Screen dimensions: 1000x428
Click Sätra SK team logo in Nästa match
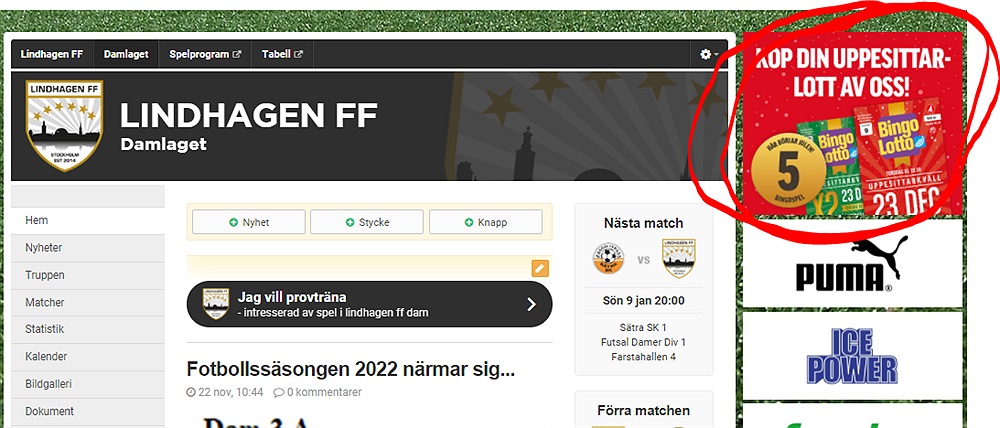(608, 259)
